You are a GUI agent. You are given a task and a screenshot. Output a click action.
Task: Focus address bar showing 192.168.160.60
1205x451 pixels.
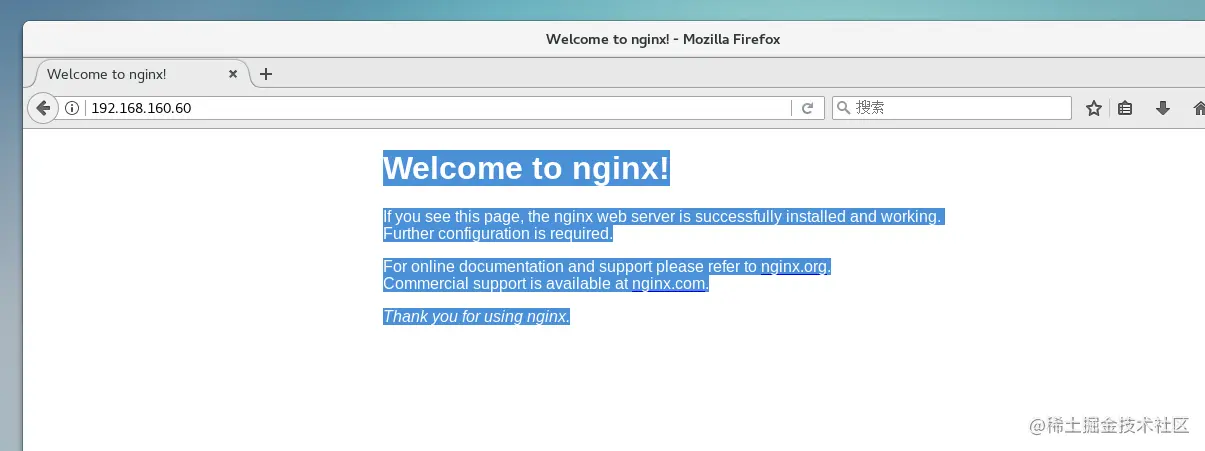[x=440, y=108]
